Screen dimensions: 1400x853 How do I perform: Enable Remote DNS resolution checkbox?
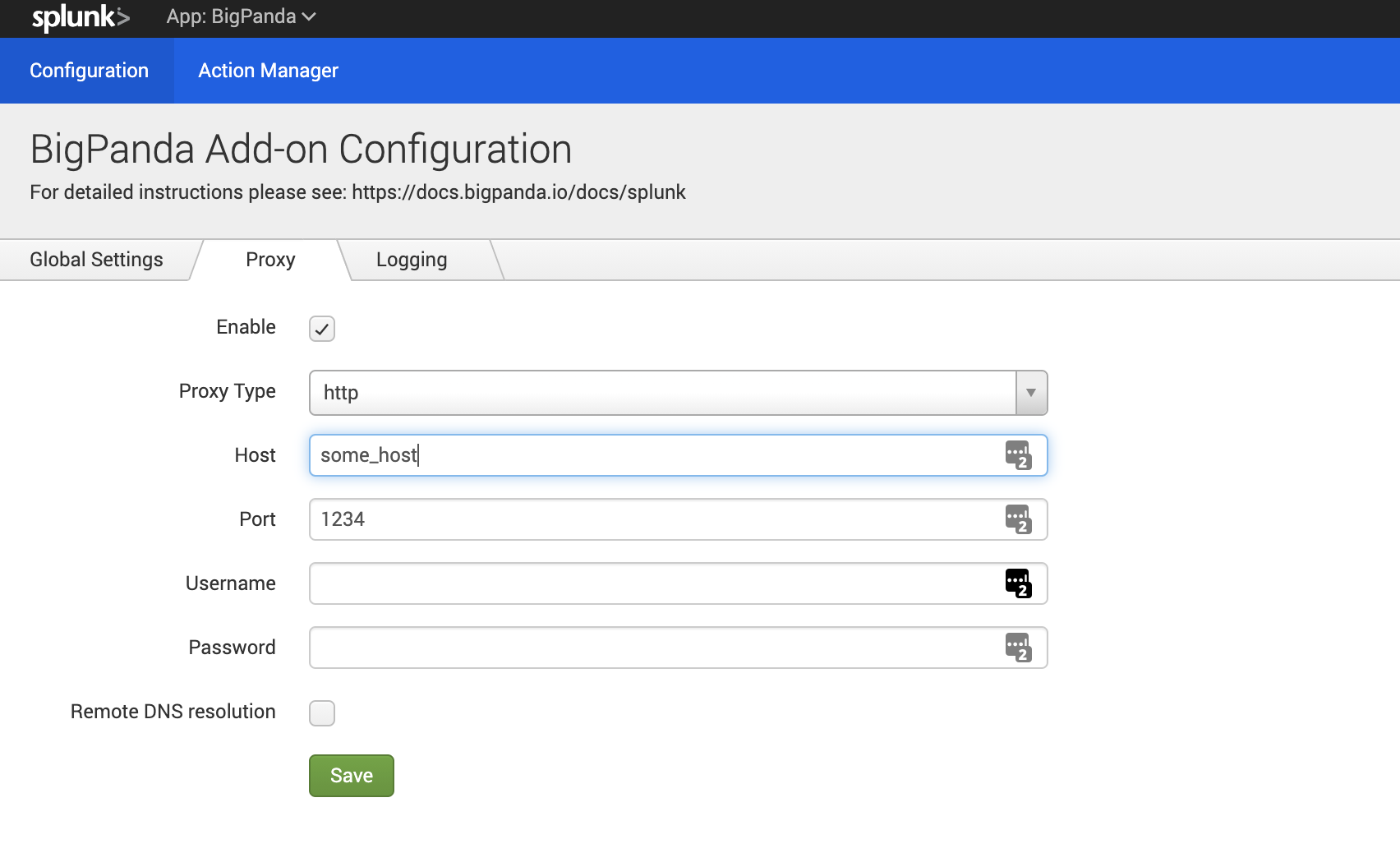322,713
